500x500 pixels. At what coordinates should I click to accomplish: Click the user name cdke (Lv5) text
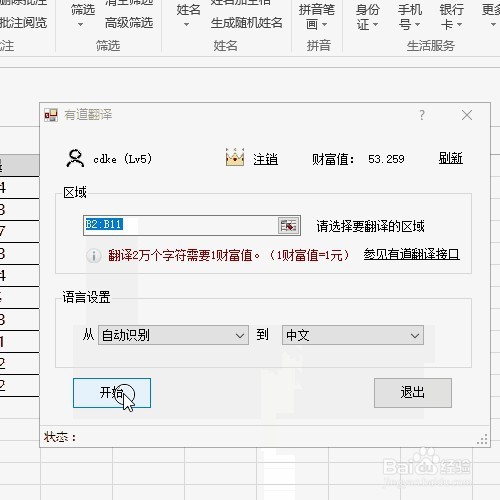pyautogui.click(x=122, y=159)
